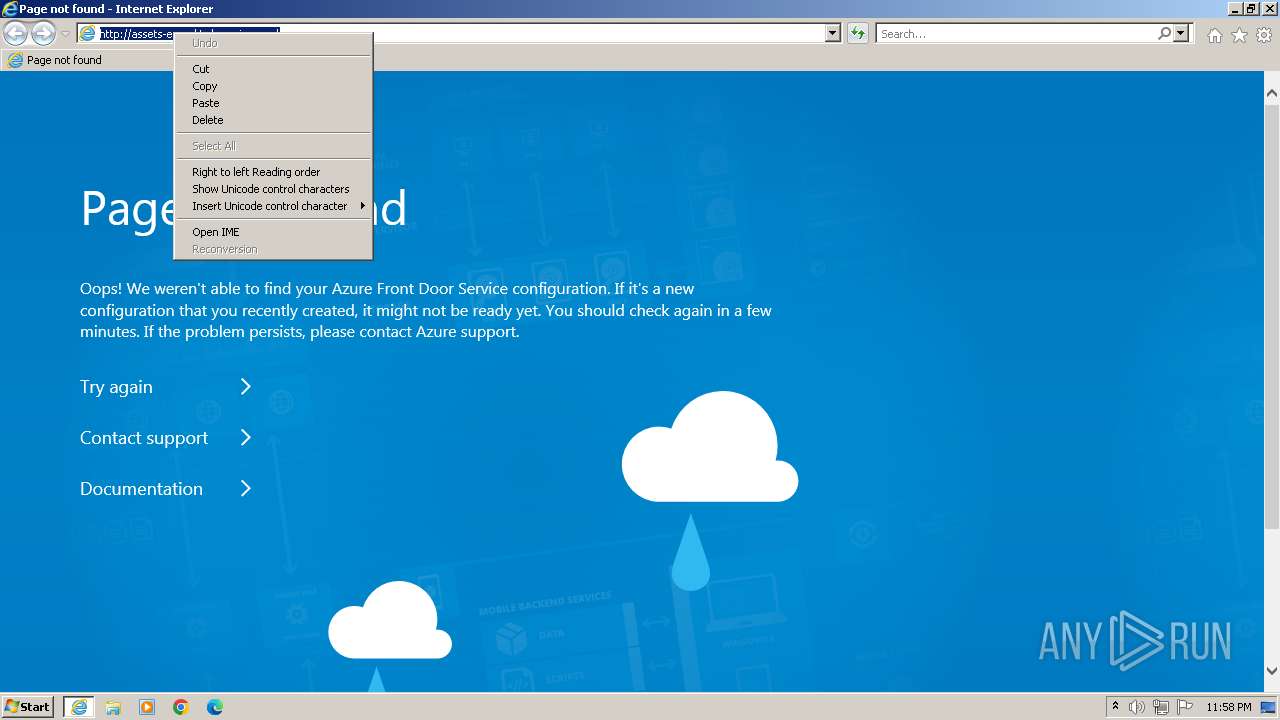Viewport: 1280px width, 720px height.
Task: Show hidden tray icons arrow
Action: pos(1116,707)
